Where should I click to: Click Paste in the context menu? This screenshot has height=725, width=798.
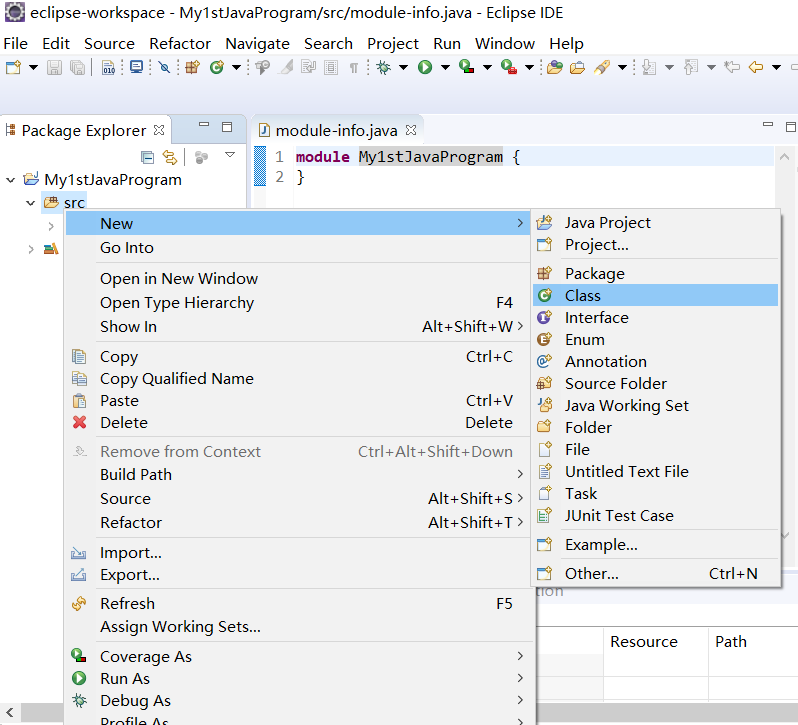(299, 400)
